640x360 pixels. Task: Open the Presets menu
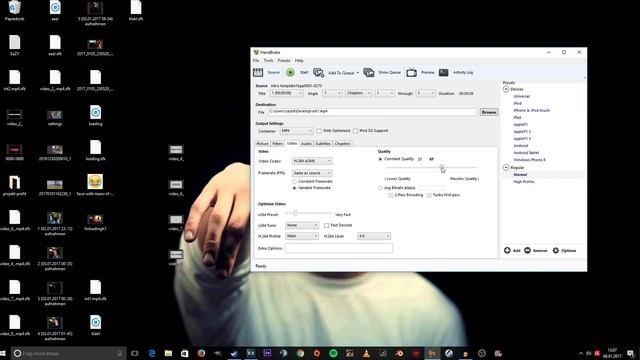(x=284, y=60)
